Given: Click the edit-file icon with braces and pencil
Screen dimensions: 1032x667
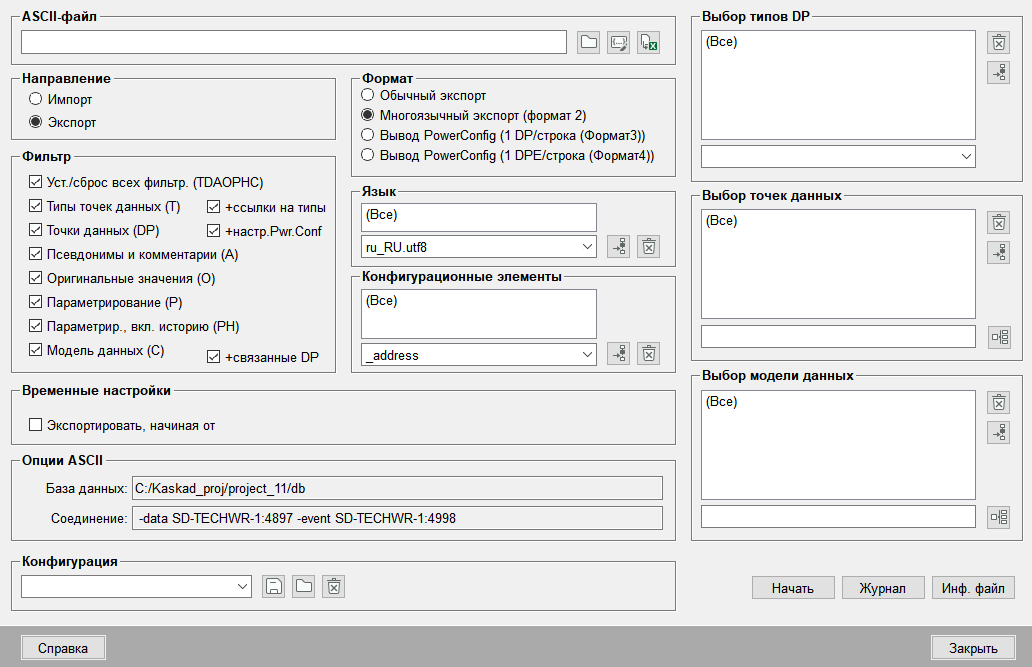Looking at the screenshot, I should coord(619,43).
